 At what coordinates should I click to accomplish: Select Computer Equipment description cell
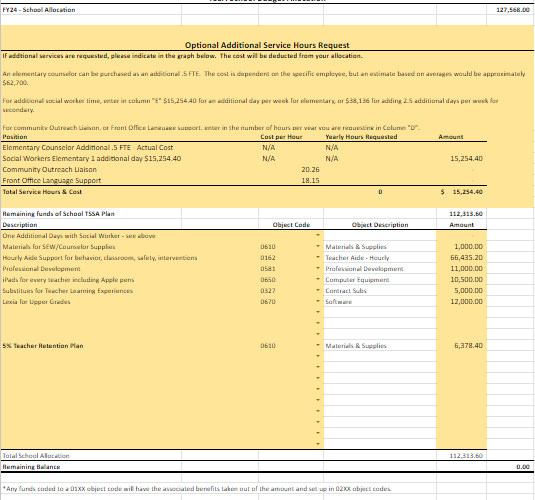tap(357, 280)
